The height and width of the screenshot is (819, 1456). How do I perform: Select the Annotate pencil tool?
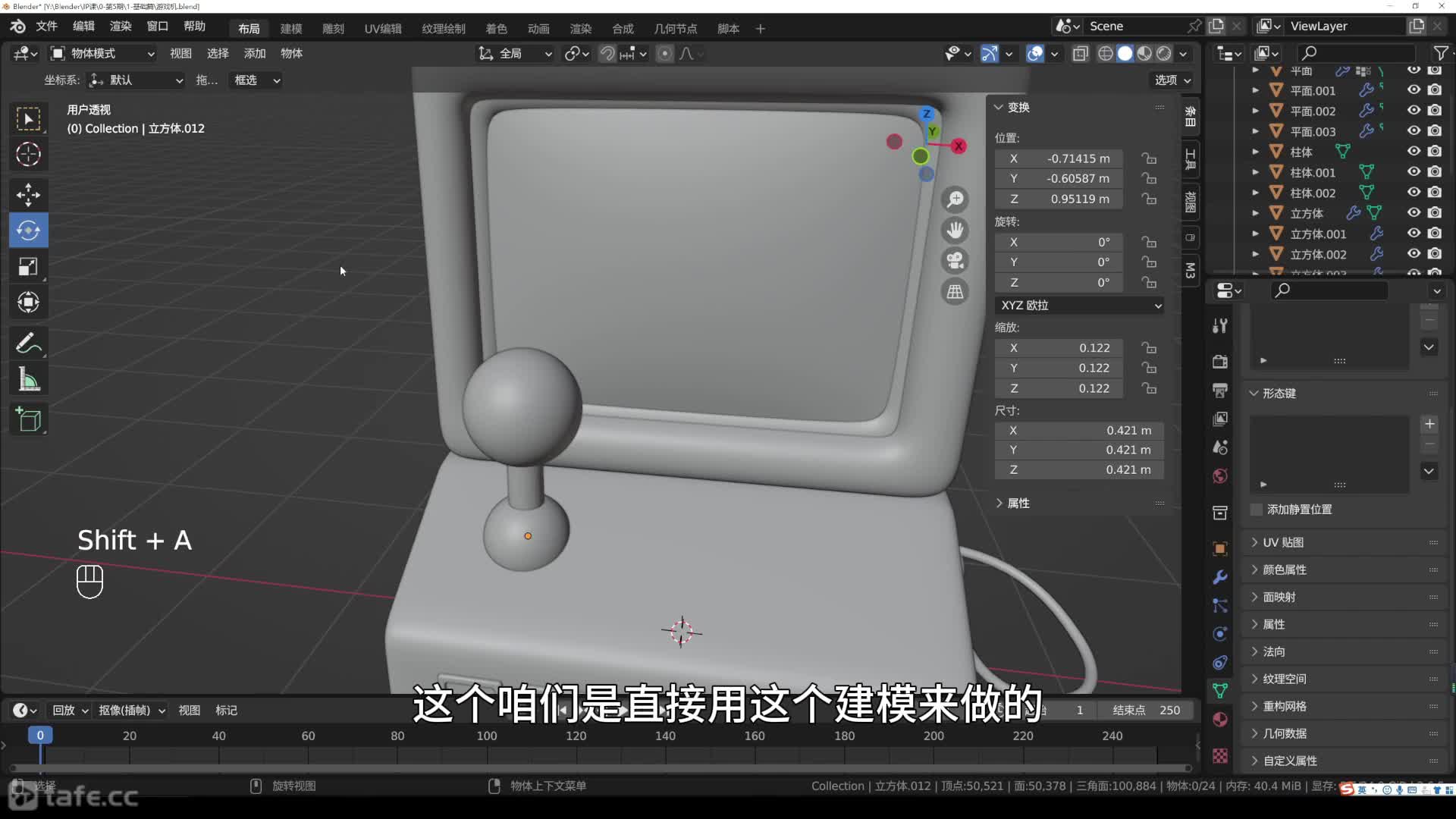[x=28, y=344]
